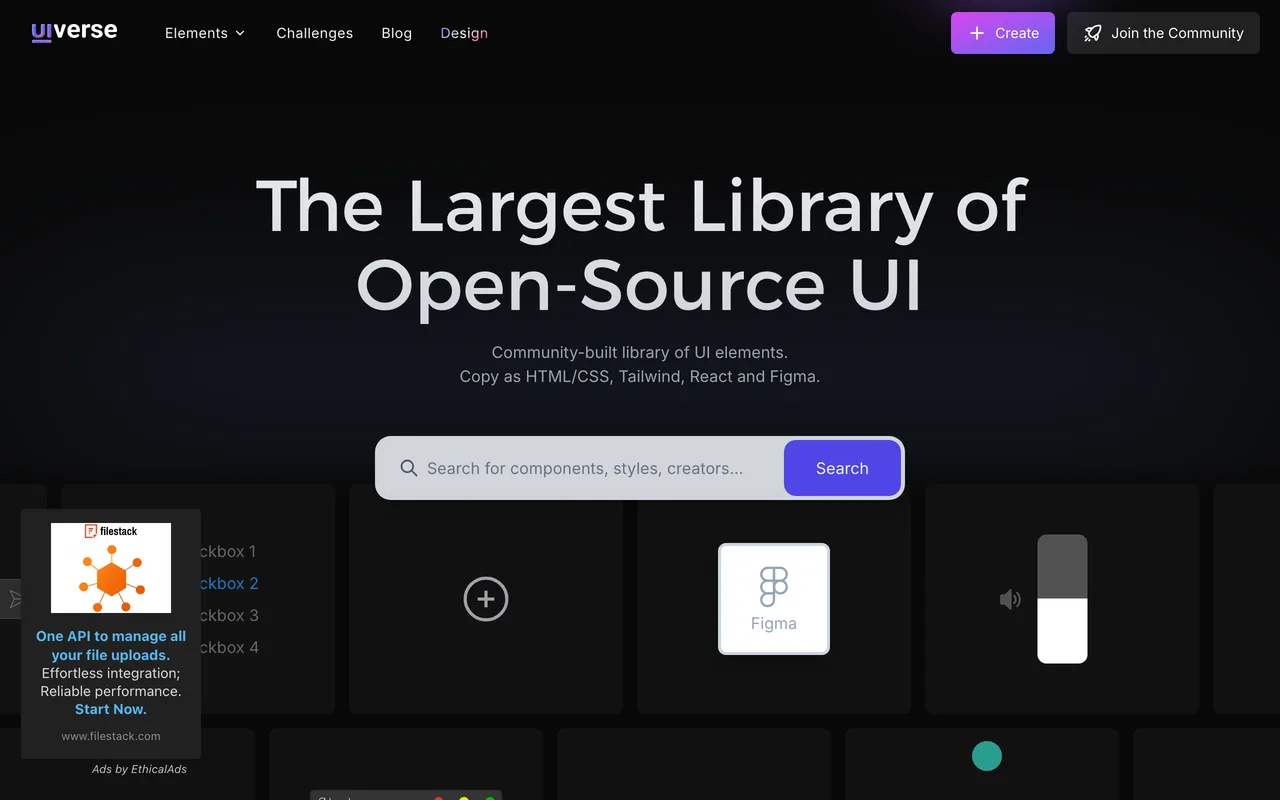This screenshot has height=800, width=1280.
Task: Open the filestack ad image
Action: coord(111,568)
